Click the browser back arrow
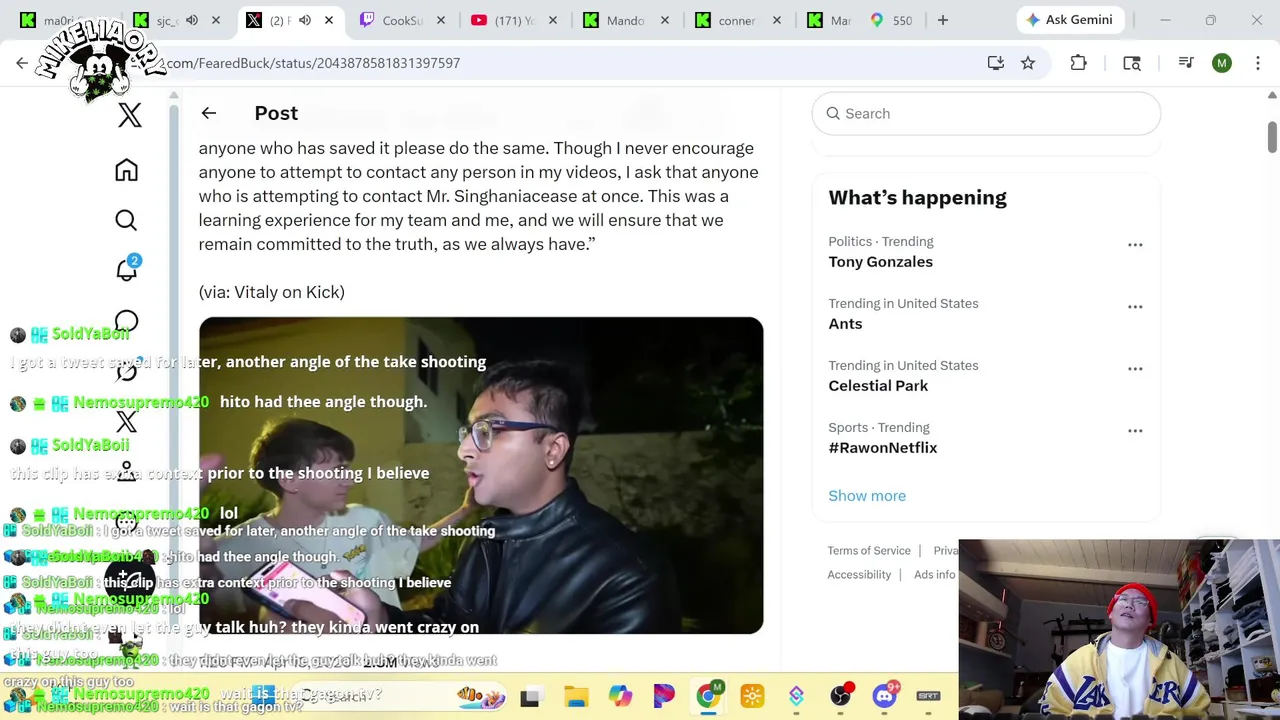 tap(22, 63)
